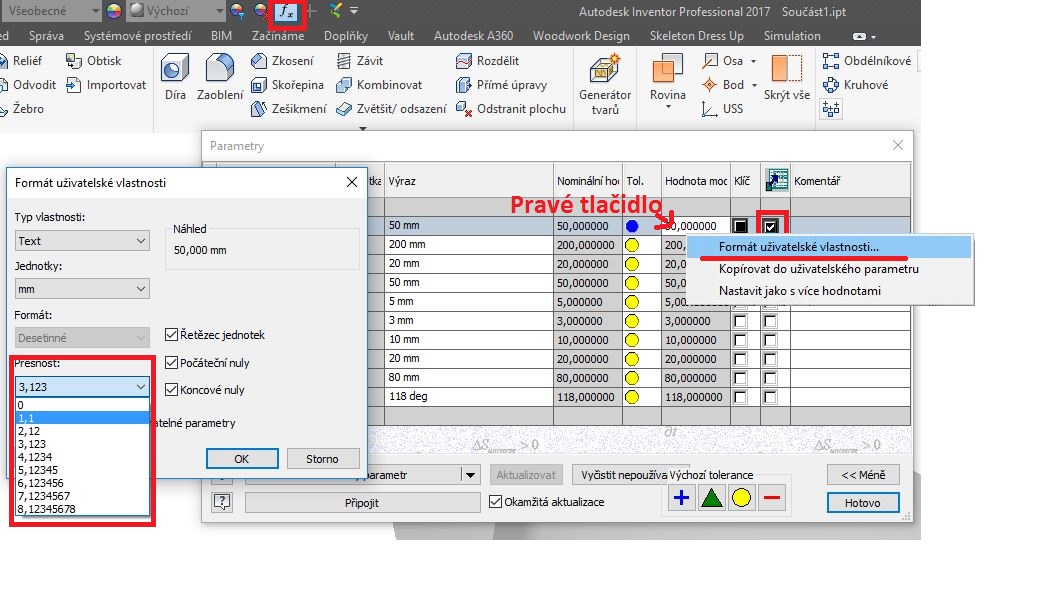Click the Storno button
Viewport: 1038px width, 598px height.
pos(322,458)
